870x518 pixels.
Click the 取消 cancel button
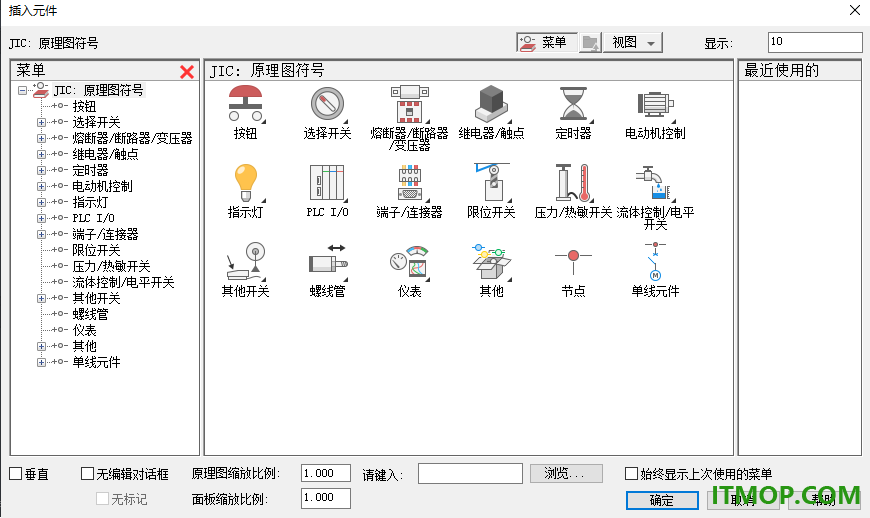[742, 500]
